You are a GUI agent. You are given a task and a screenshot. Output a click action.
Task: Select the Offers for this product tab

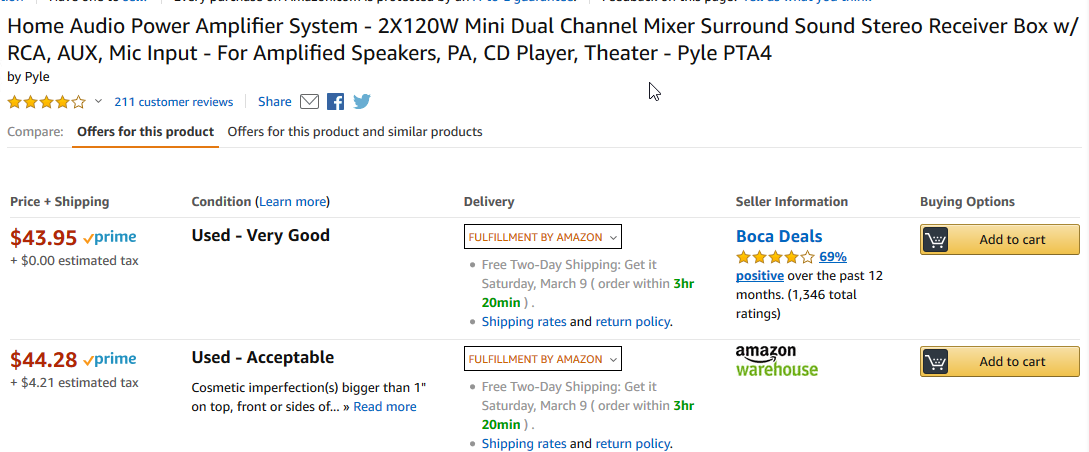pyautogui.click(x=145, y=131)
